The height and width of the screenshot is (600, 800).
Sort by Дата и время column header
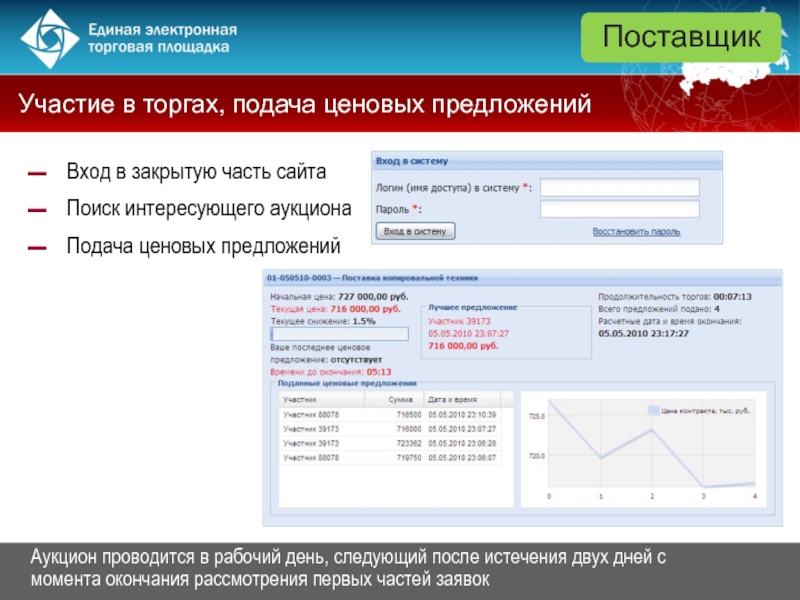[449, 398]
